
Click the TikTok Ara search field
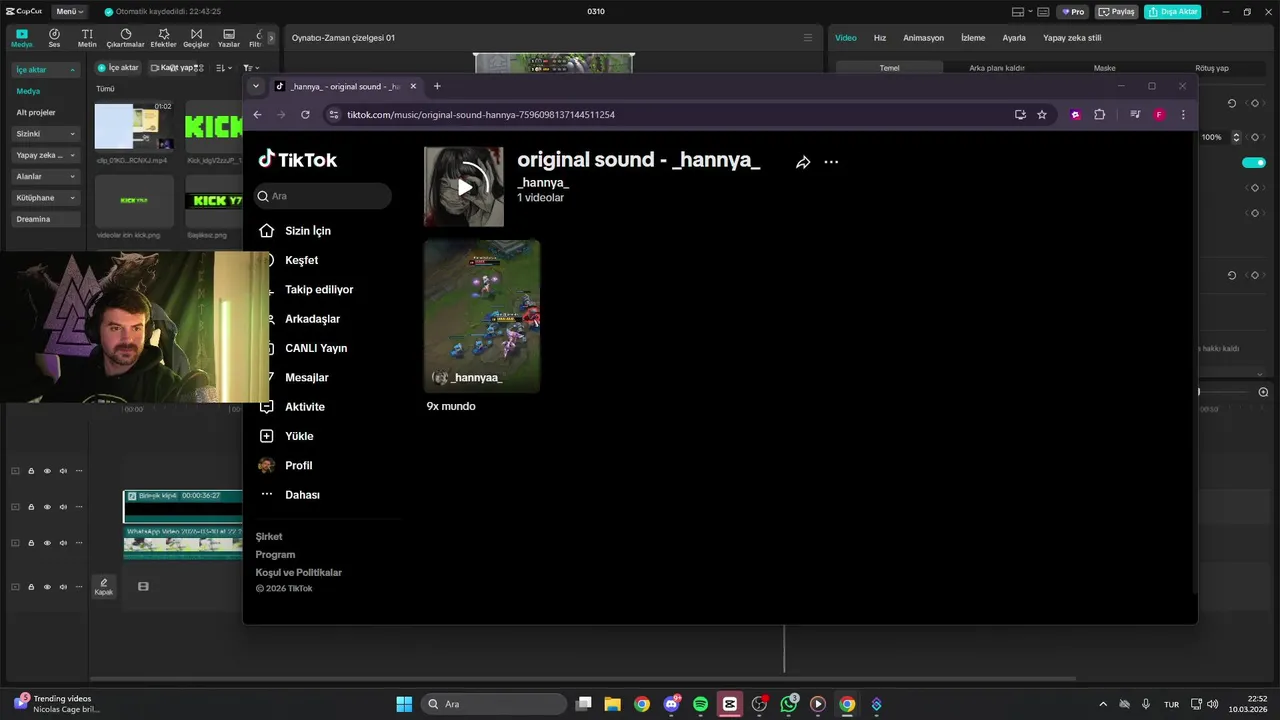click(x=323, y=196)
